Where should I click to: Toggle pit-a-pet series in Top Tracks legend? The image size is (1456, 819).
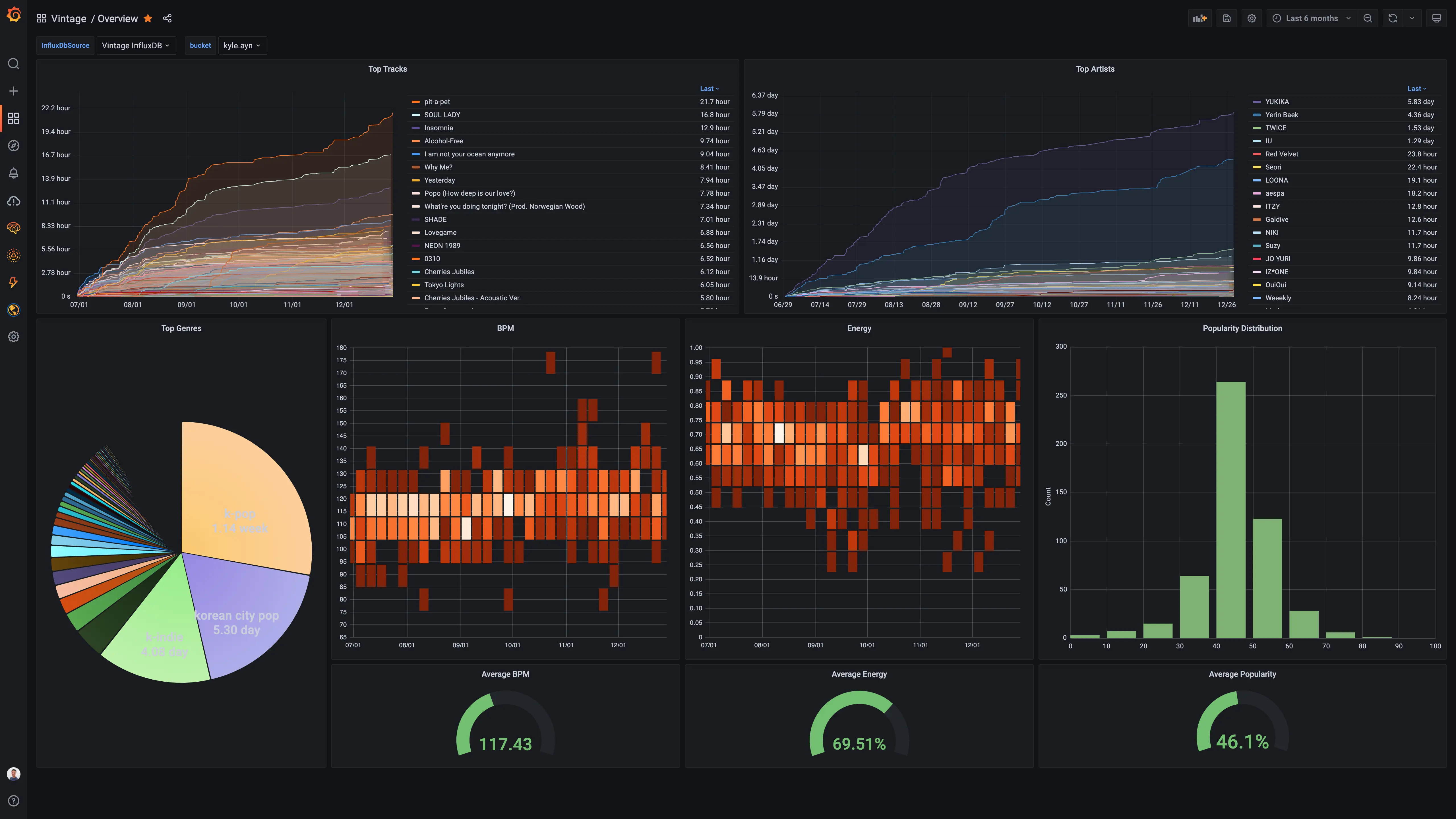437,102
